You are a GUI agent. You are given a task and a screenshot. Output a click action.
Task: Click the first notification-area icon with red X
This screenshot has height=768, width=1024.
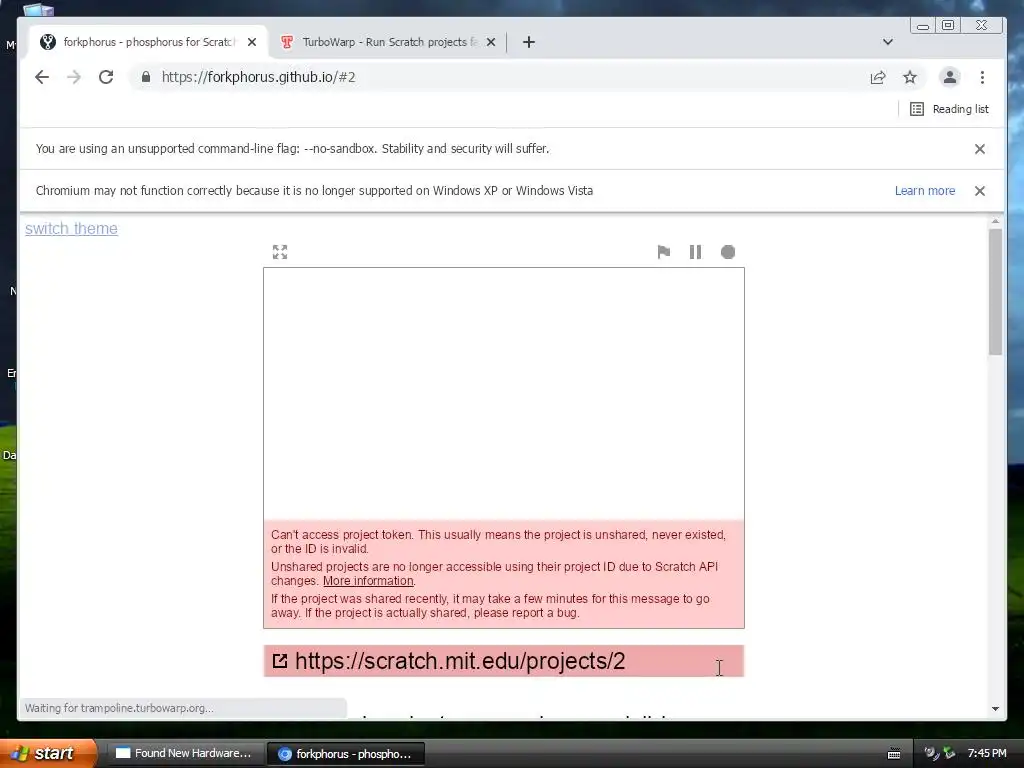(932, 753)
